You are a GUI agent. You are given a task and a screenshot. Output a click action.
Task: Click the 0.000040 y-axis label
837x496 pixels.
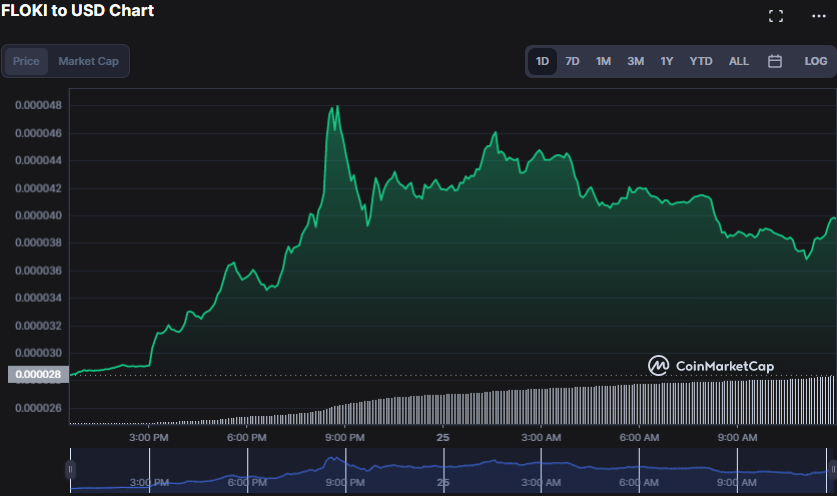tap(38, 216)
